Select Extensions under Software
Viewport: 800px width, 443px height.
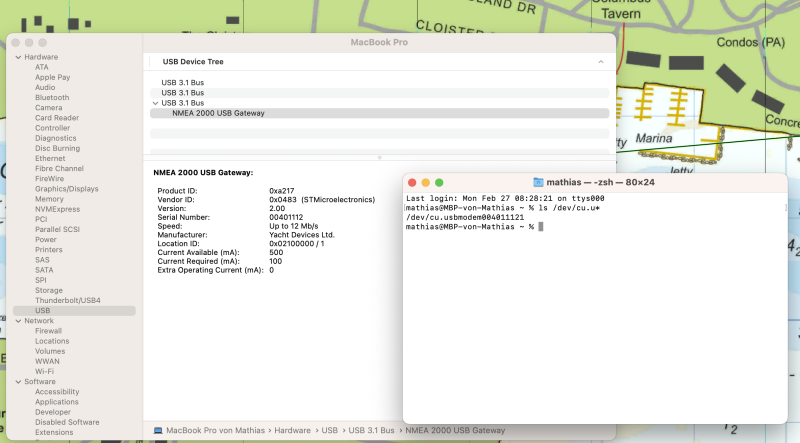54,433
